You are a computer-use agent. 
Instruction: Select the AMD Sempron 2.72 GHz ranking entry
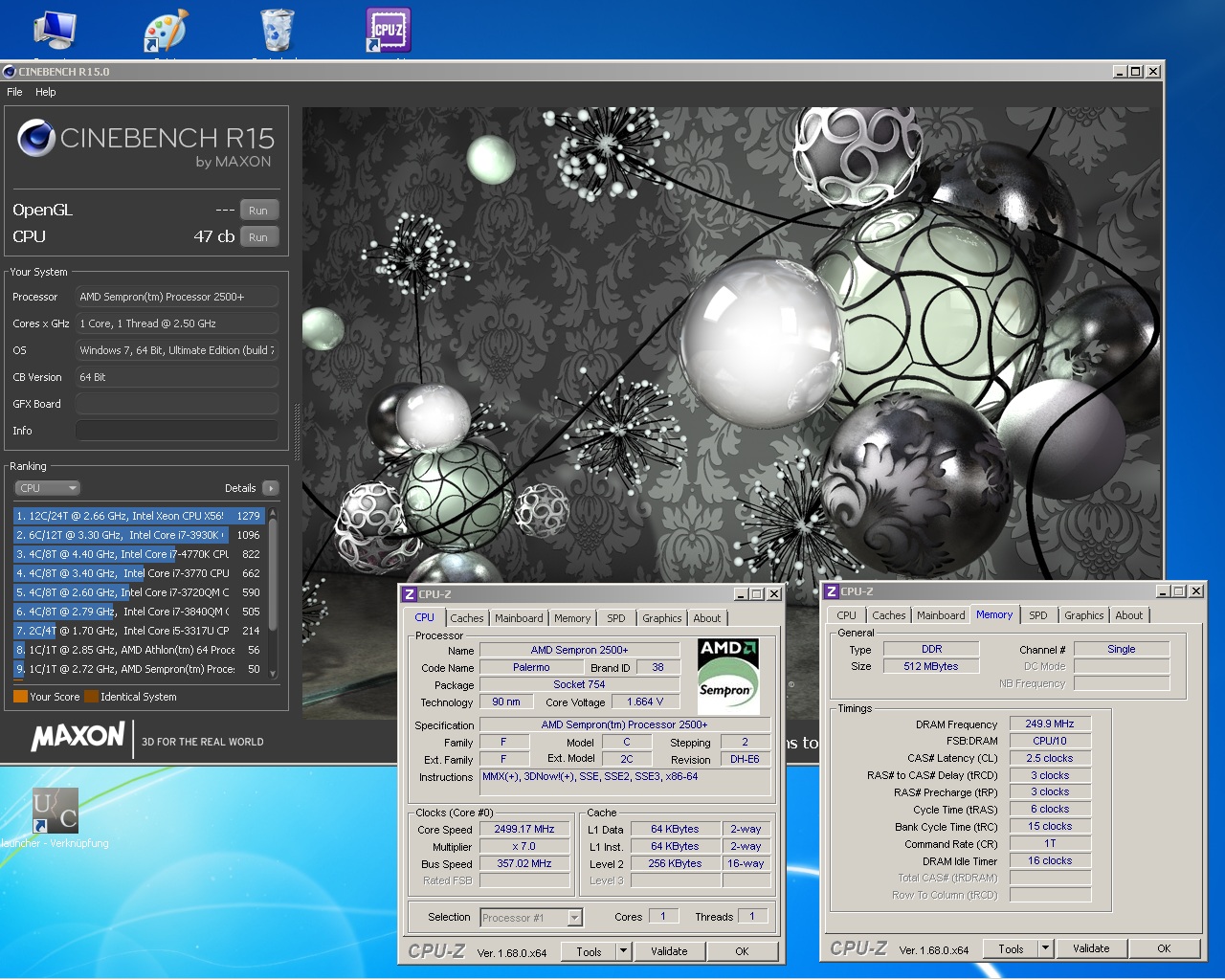pyautogui.click(x=139, y=669)
